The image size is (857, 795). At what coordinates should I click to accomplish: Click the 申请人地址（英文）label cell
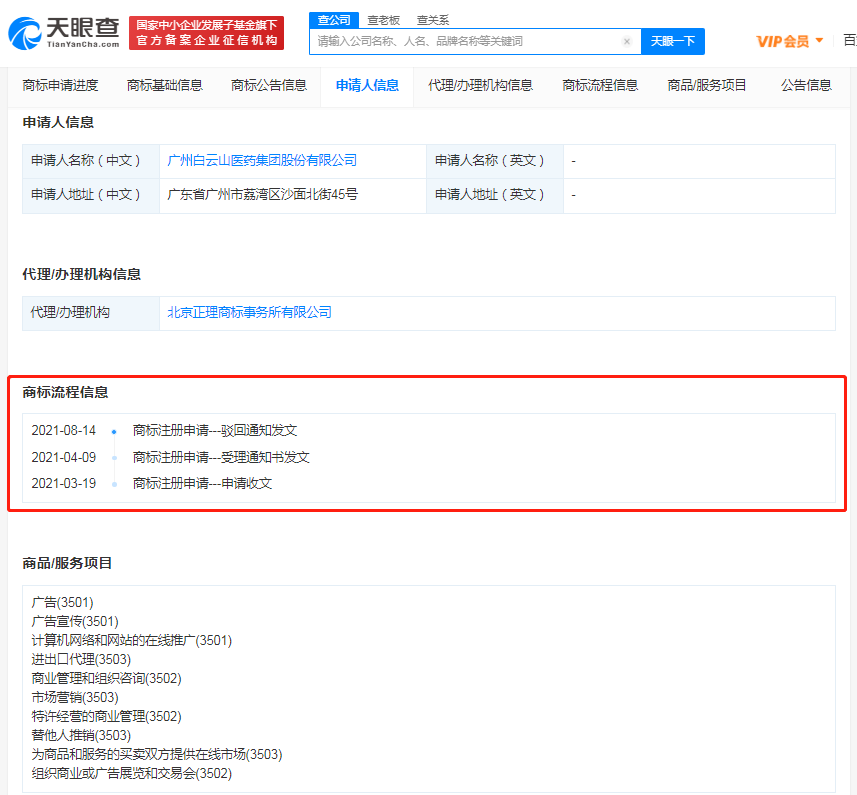(495, 196)
